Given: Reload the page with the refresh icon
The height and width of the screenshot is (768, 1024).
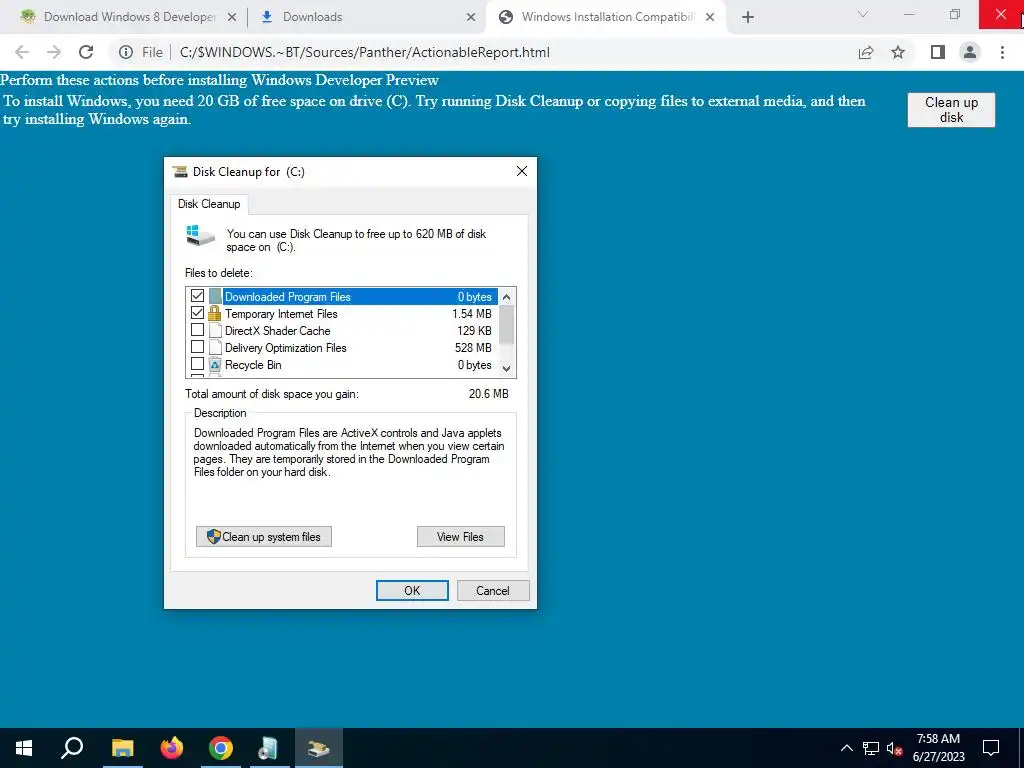Looking at the screenshot, I should coord(86,52).
